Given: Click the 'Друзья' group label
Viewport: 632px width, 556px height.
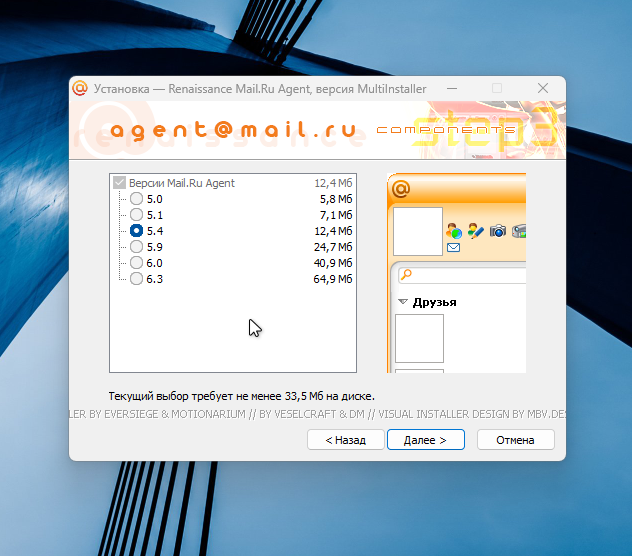Looking at the screenshot, I should 434,302.
